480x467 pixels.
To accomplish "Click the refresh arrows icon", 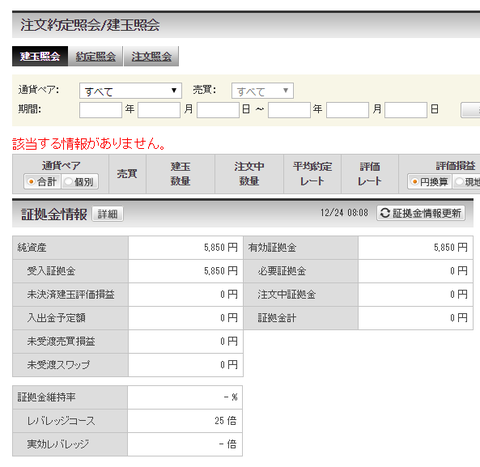I will click(385, 213).
